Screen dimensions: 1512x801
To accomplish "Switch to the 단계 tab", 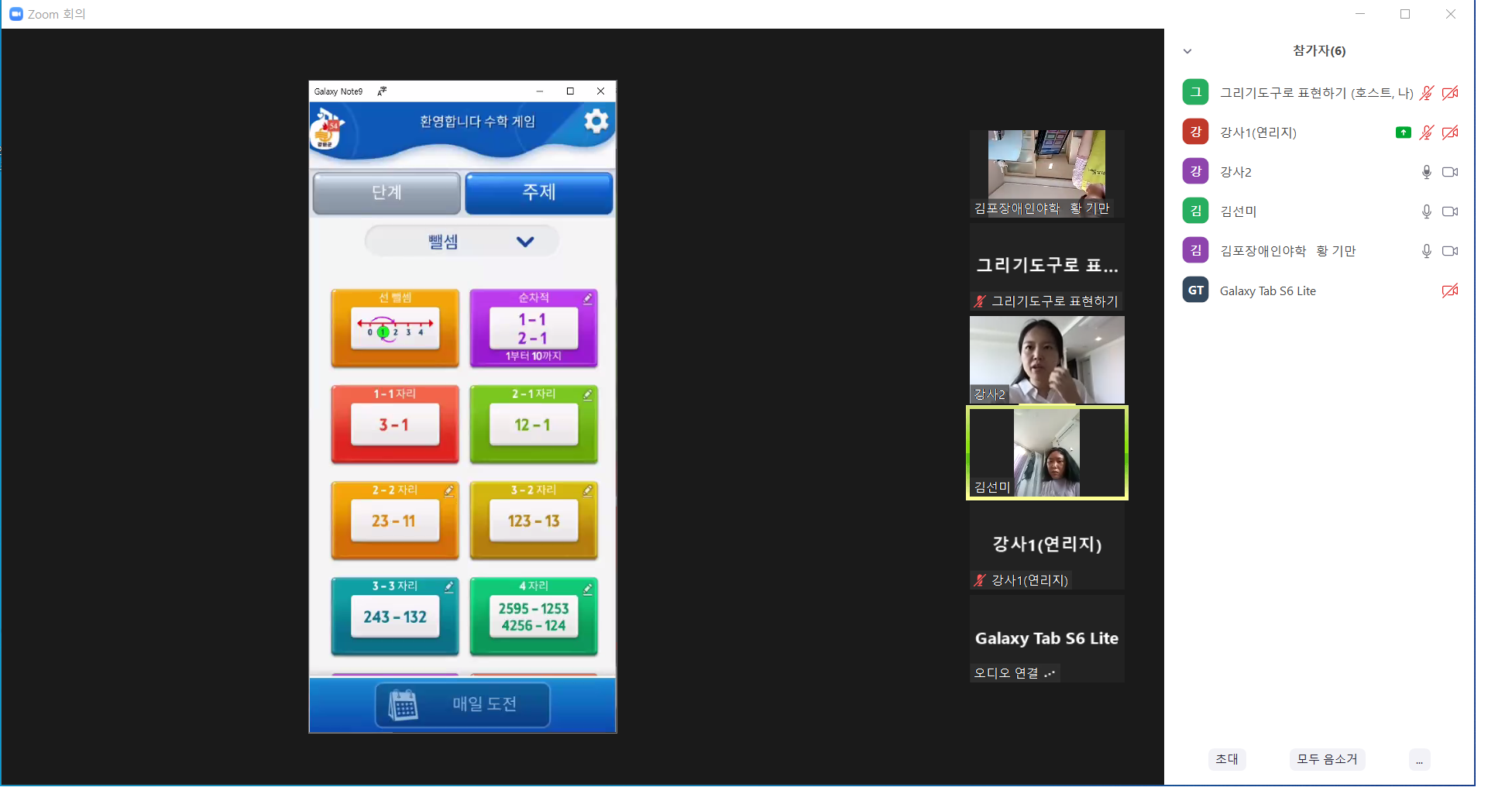I will 387,192.
